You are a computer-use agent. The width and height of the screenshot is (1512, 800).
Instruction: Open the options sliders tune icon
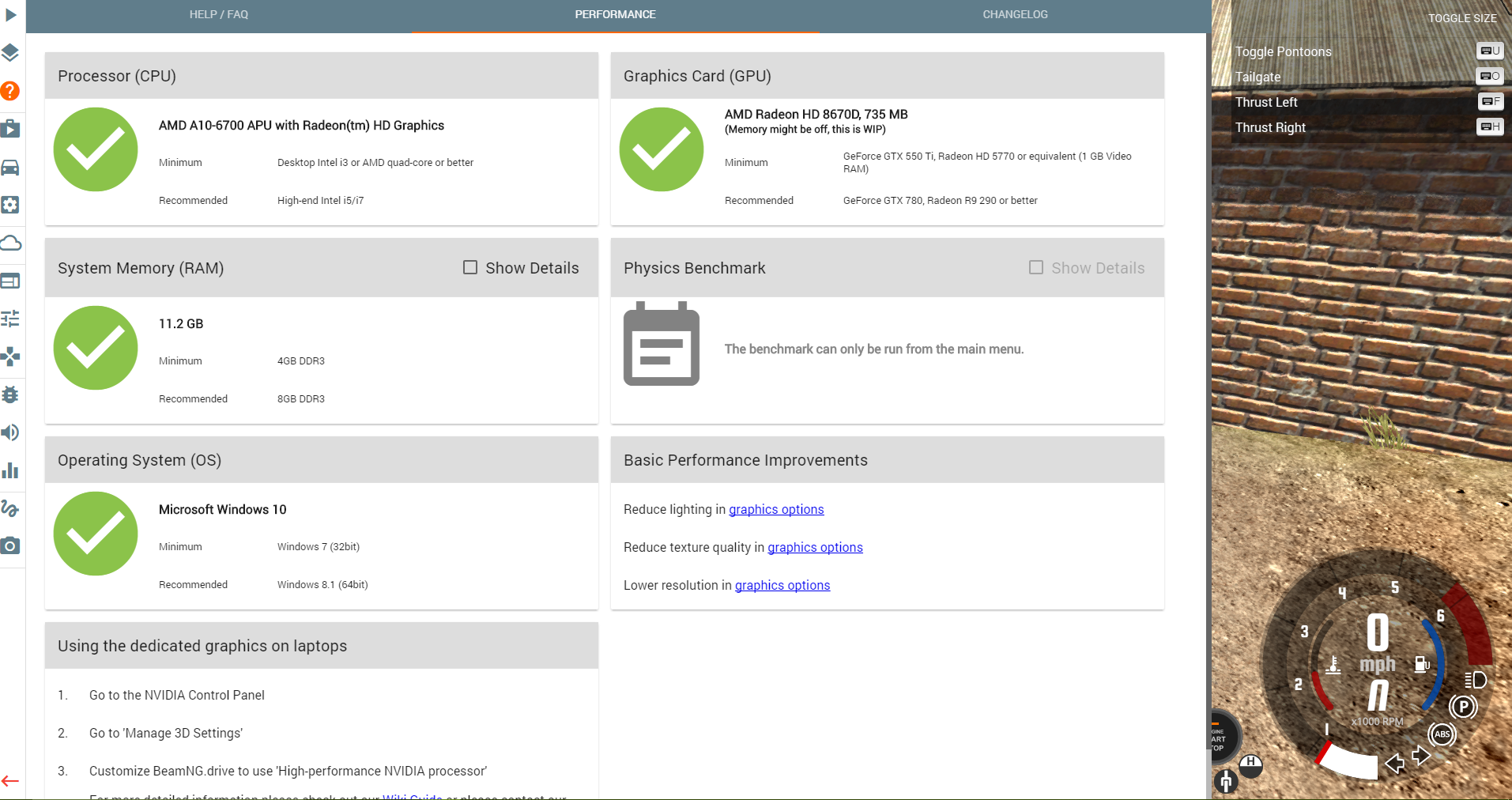(10, 319)
